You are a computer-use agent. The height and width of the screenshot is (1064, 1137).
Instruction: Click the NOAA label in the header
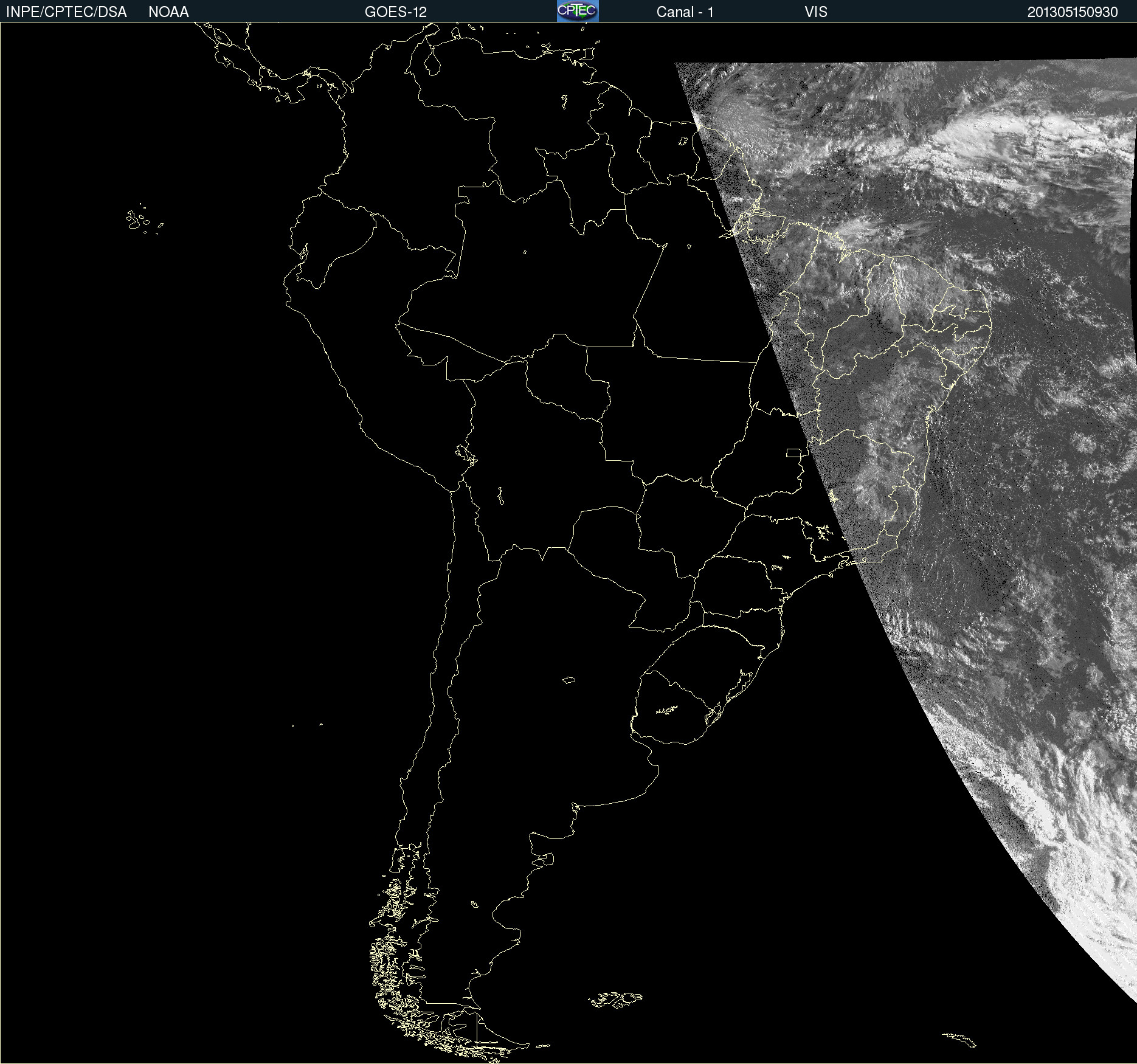(x=168, y=12)
